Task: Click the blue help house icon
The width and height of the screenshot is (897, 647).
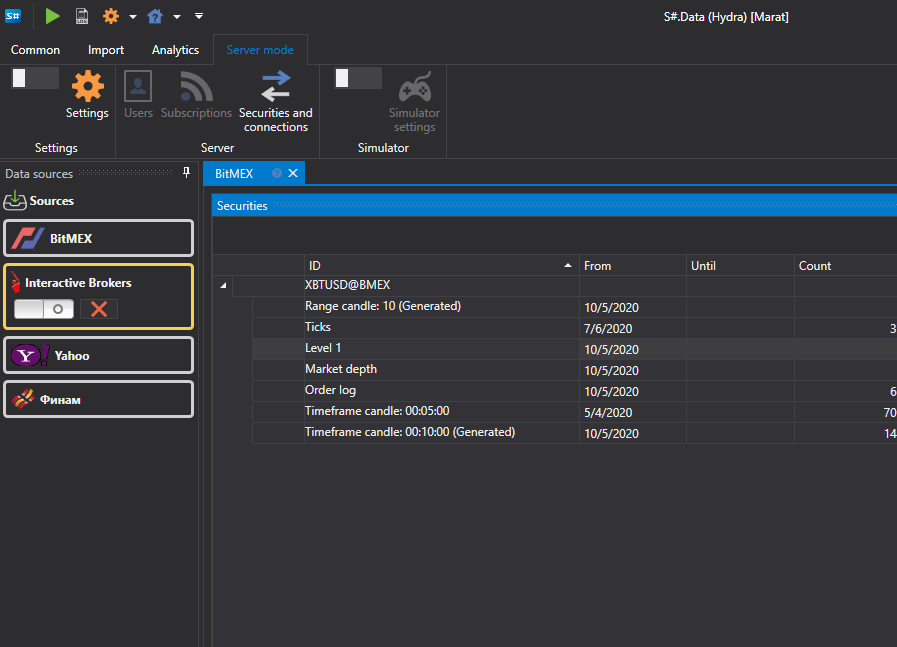Action: point(155,16)
